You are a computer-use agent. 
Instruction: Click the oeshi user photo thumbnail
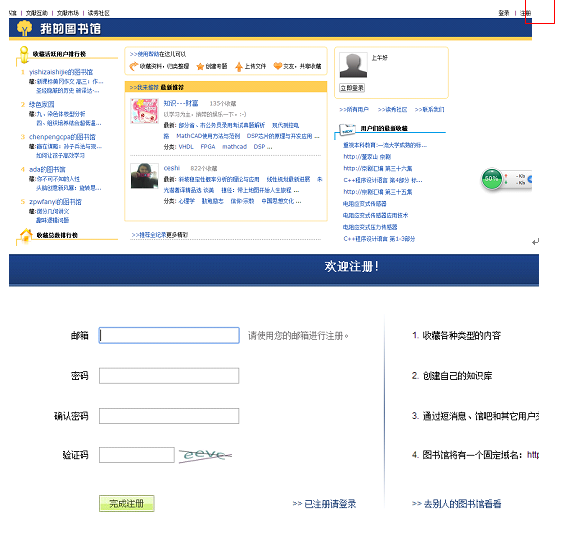(x=145, y=176)
